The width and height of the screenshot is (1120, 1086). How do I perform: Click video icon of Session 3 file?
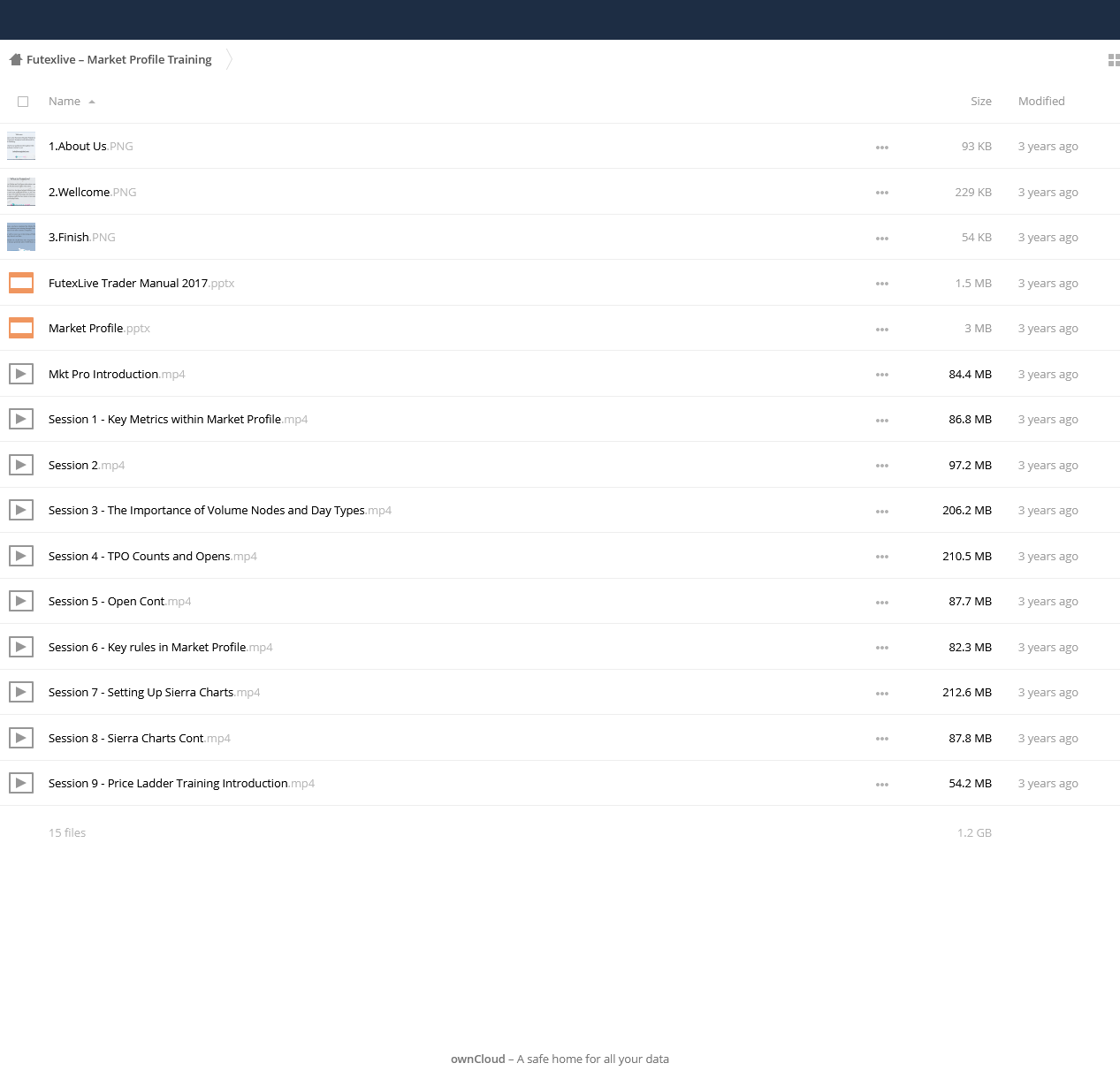pos(21,510)
